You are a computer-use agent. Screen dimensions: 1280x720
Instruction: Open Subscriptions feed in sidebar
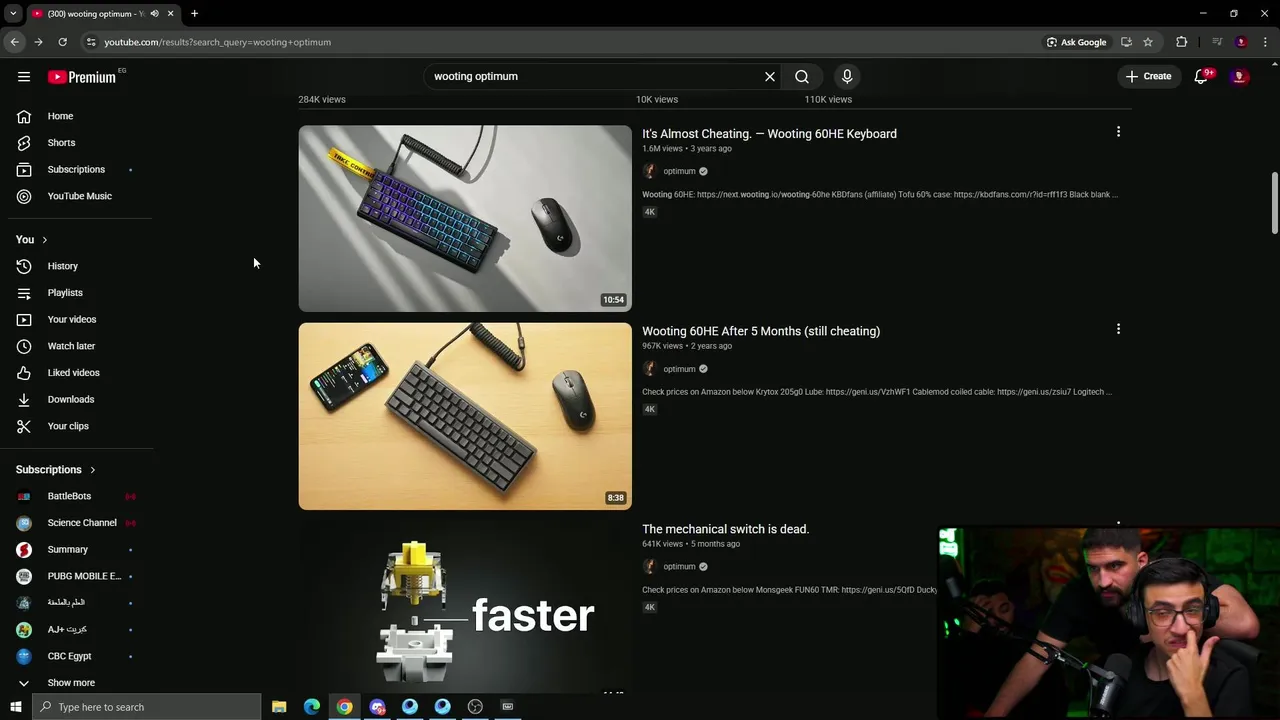pyautogui.click(x=76, y=169)
